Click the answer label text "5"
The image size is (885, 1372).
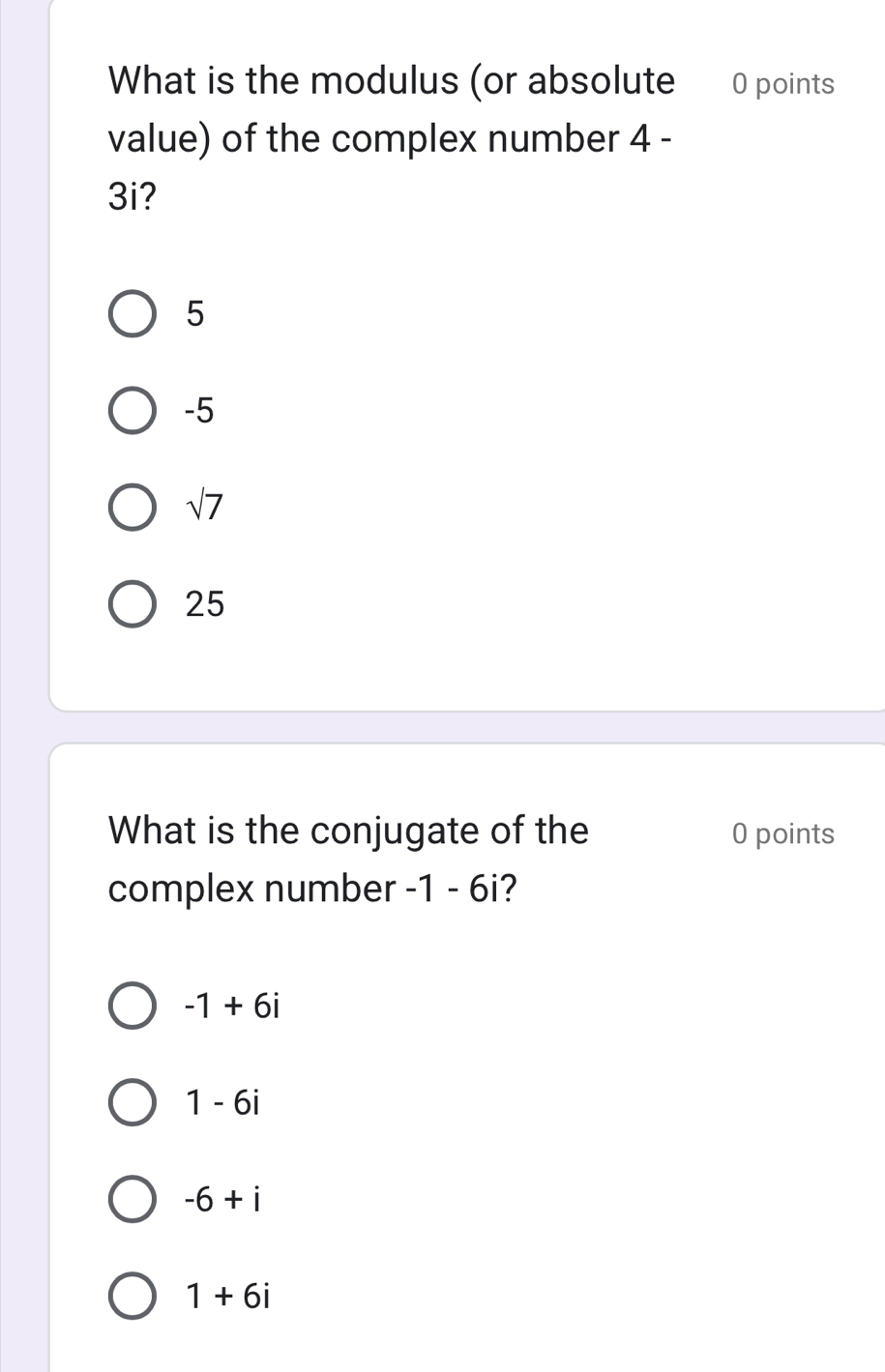[x=195, y=314]
